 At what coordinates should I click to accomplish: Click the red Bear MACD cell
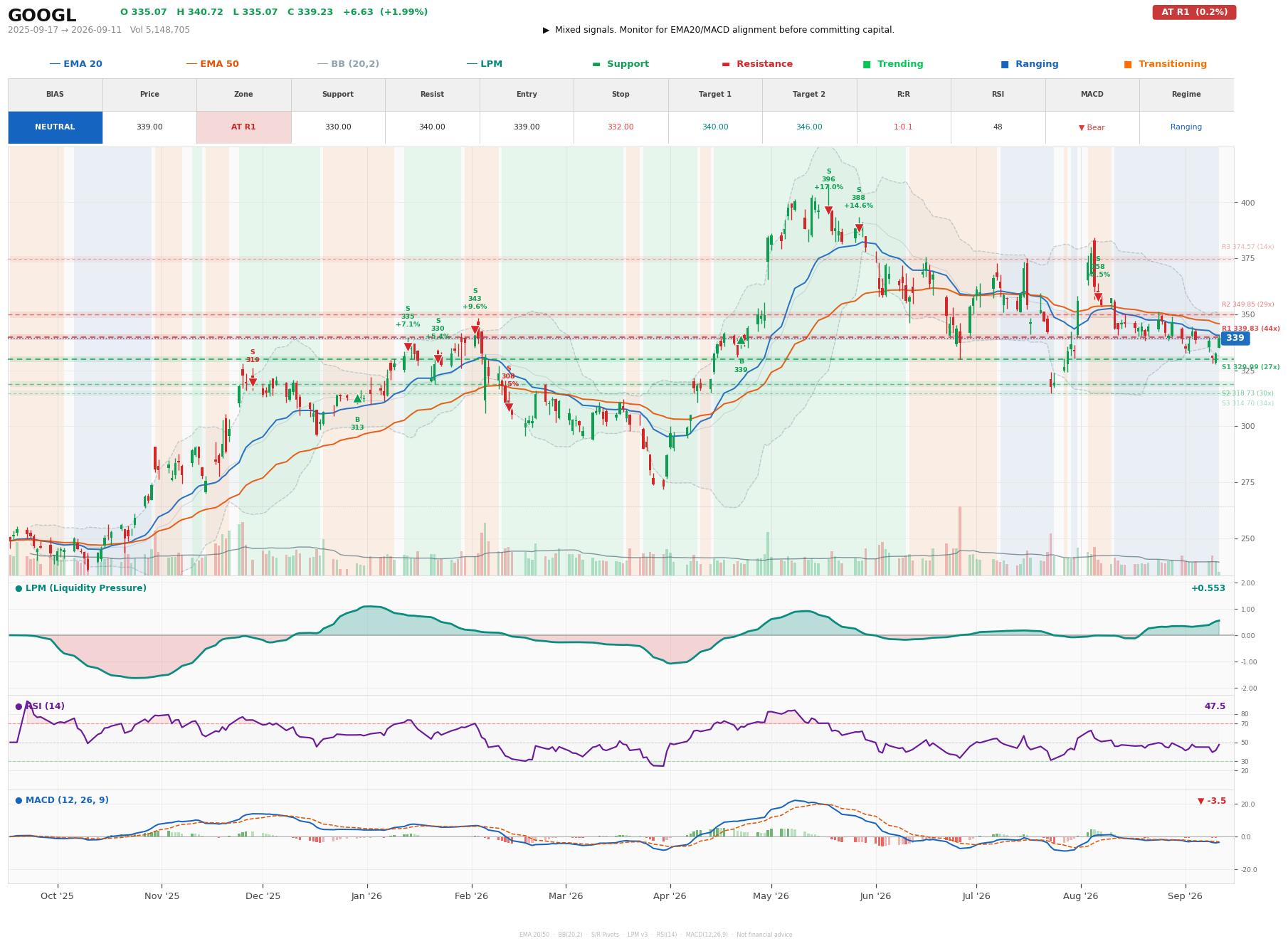(1092, 128)
